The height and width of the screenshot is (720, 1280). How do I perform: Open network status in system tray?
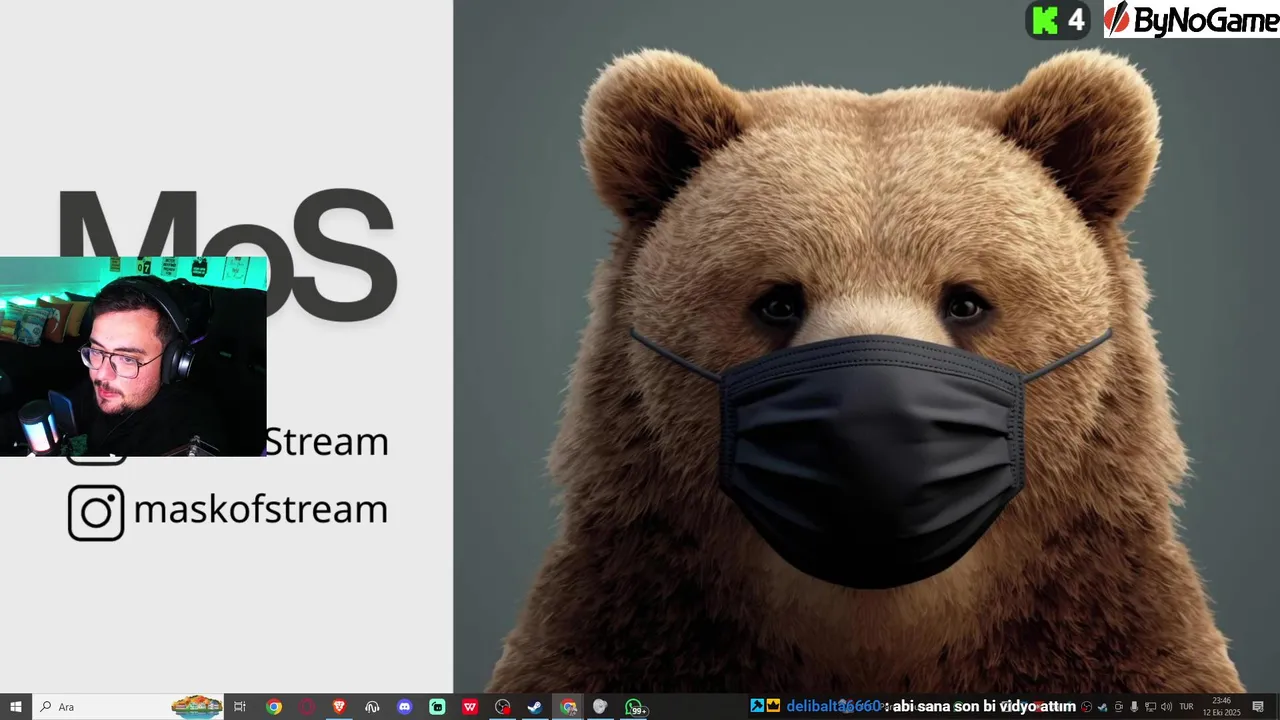click(1151, 707)
